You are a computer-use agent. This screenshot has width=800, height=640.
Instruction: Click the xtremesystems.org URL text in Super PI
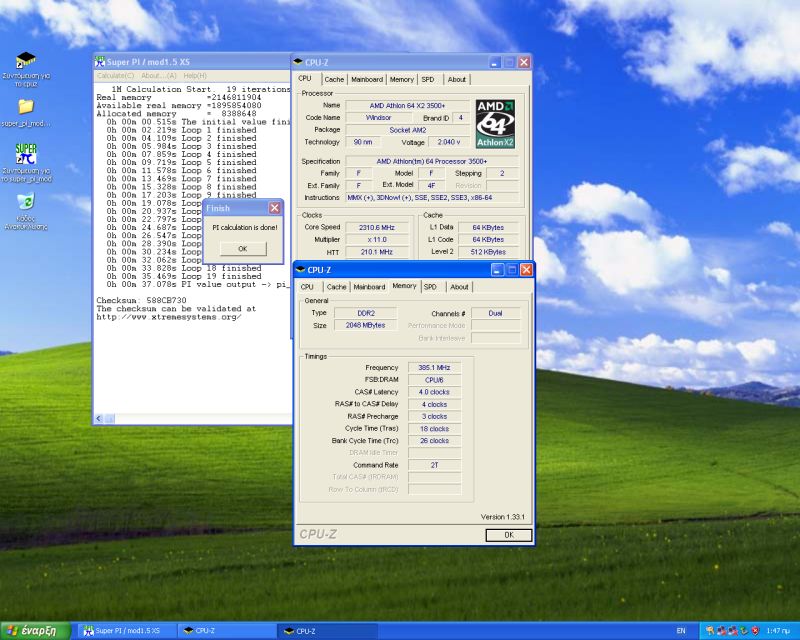tap(169, 317)
